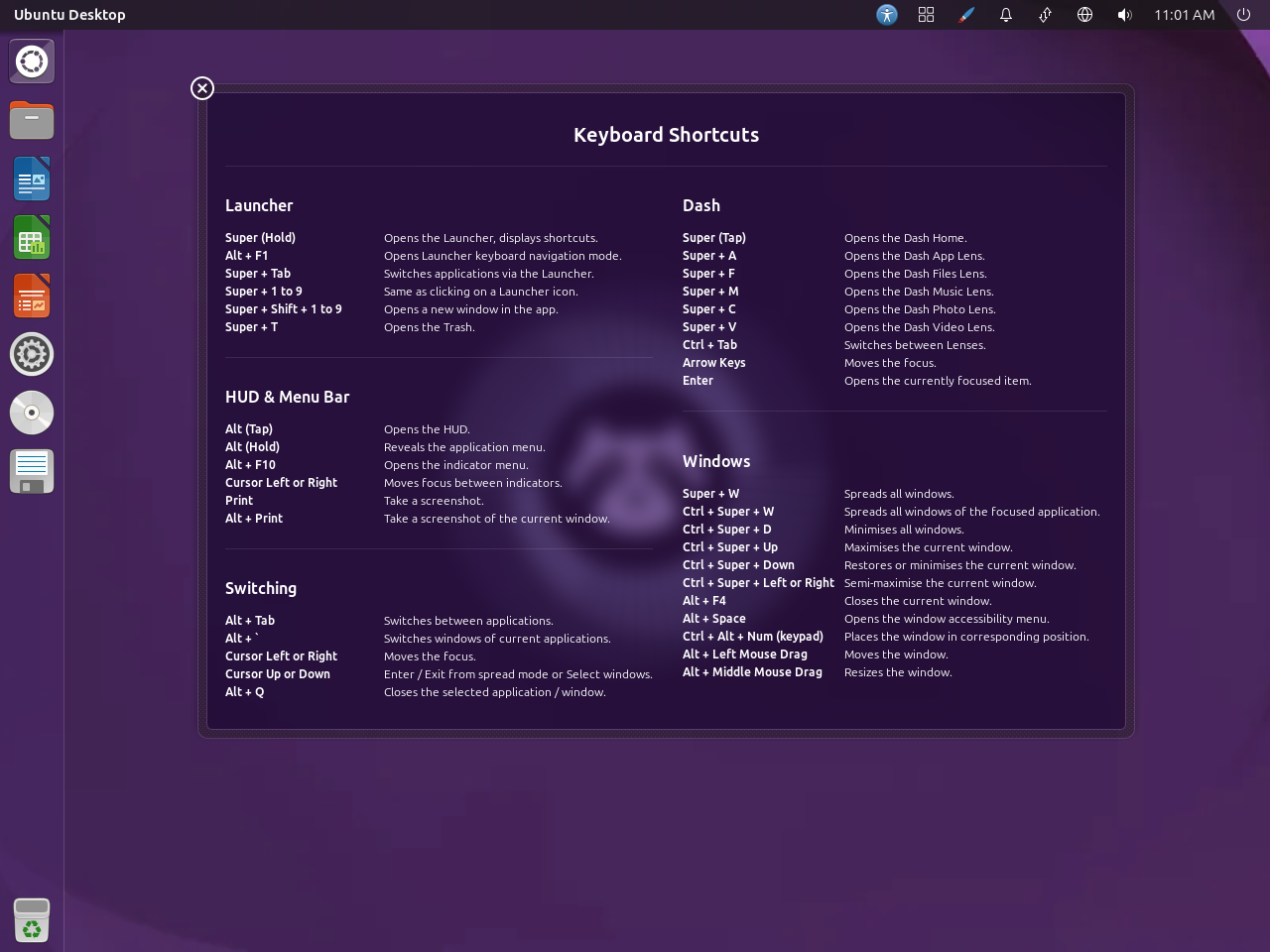The height and width of the screenshot is (952, 1270).
Task: Open the optical disc icon in launcher
Action: (x=32, y=413)
